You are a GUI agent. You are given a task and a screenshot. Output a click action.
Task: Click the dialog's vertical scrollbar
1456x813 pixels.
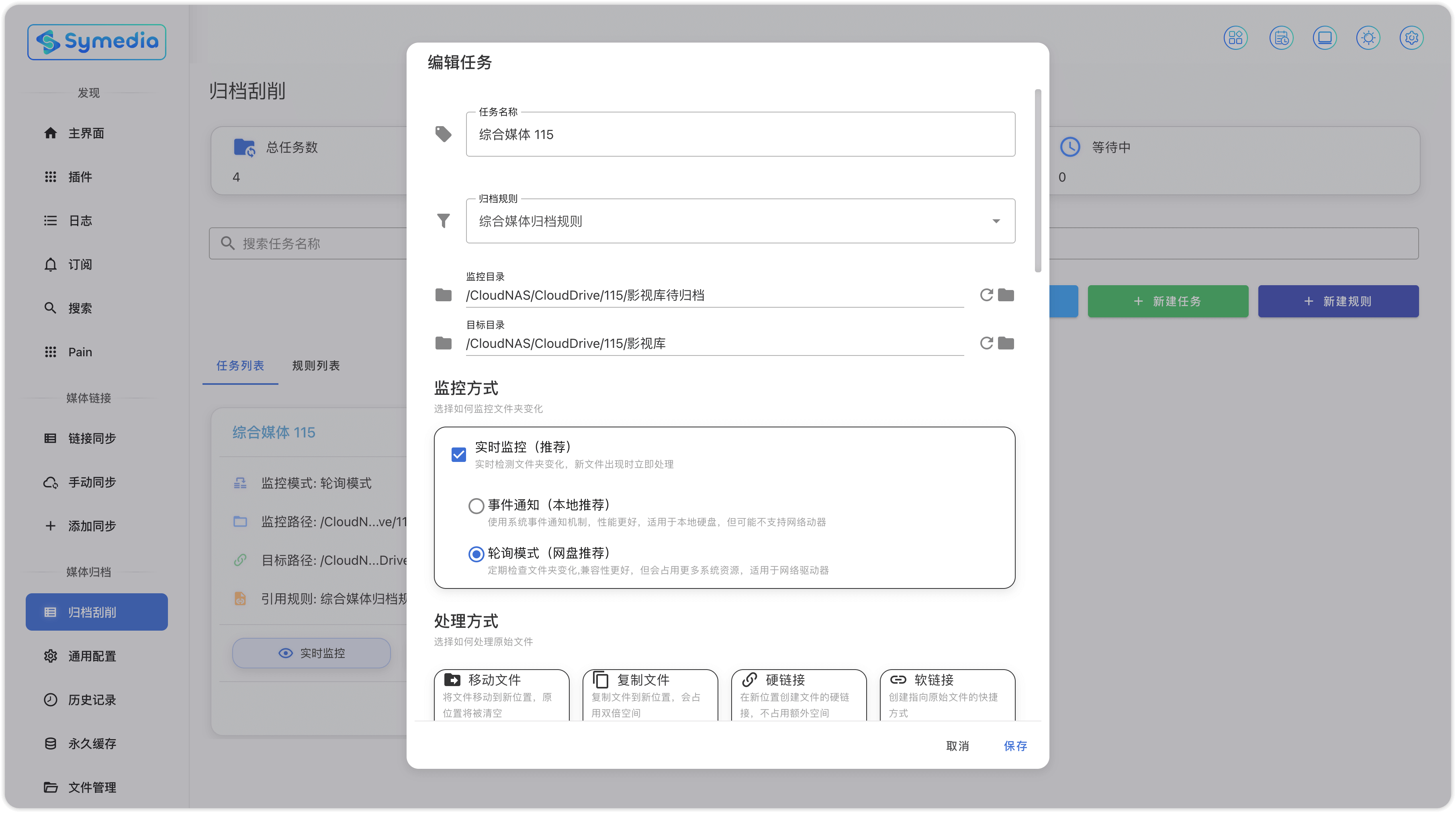(x=1037, y=181)
